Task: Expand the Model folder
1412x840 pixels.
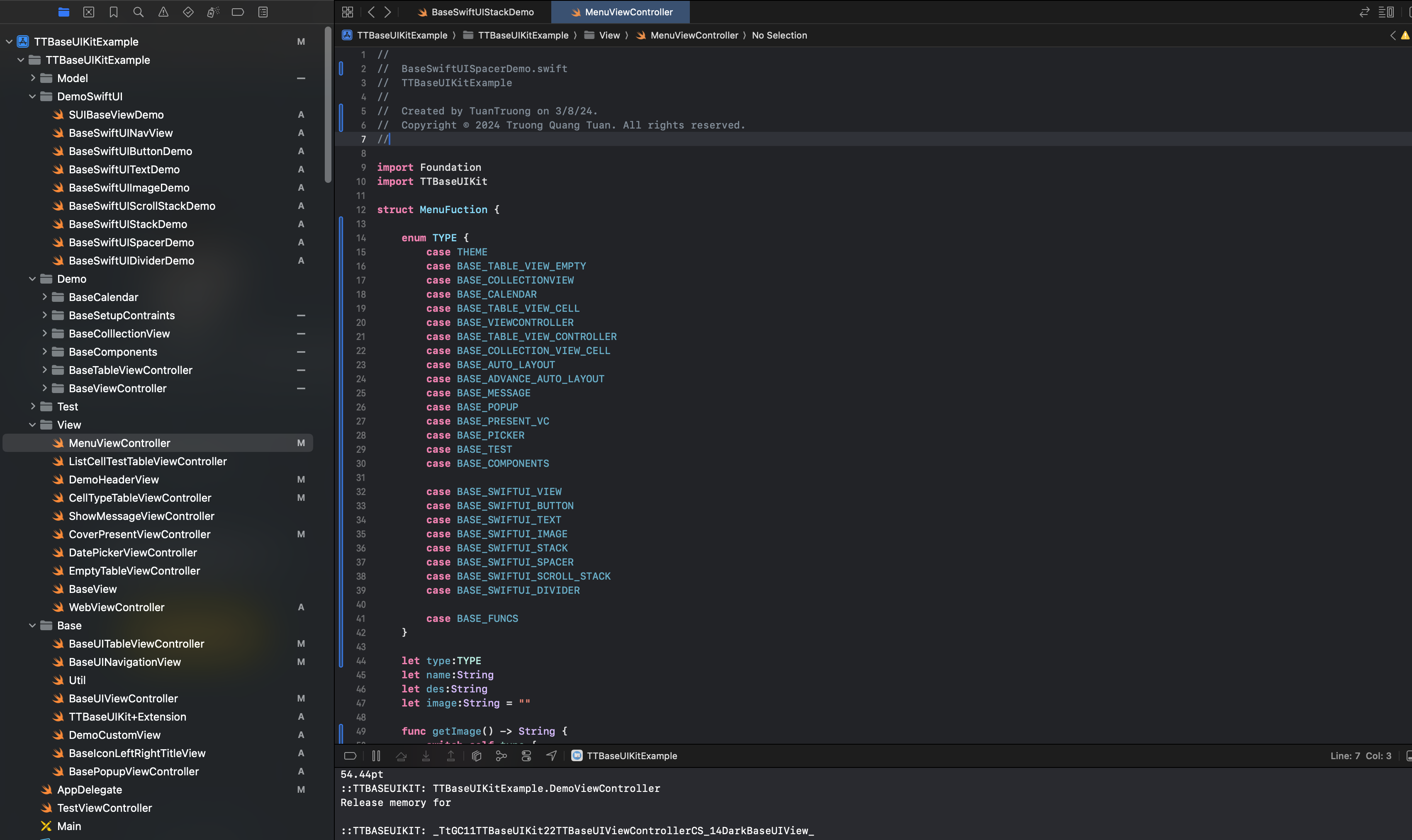Action: [x=32, y=78]
